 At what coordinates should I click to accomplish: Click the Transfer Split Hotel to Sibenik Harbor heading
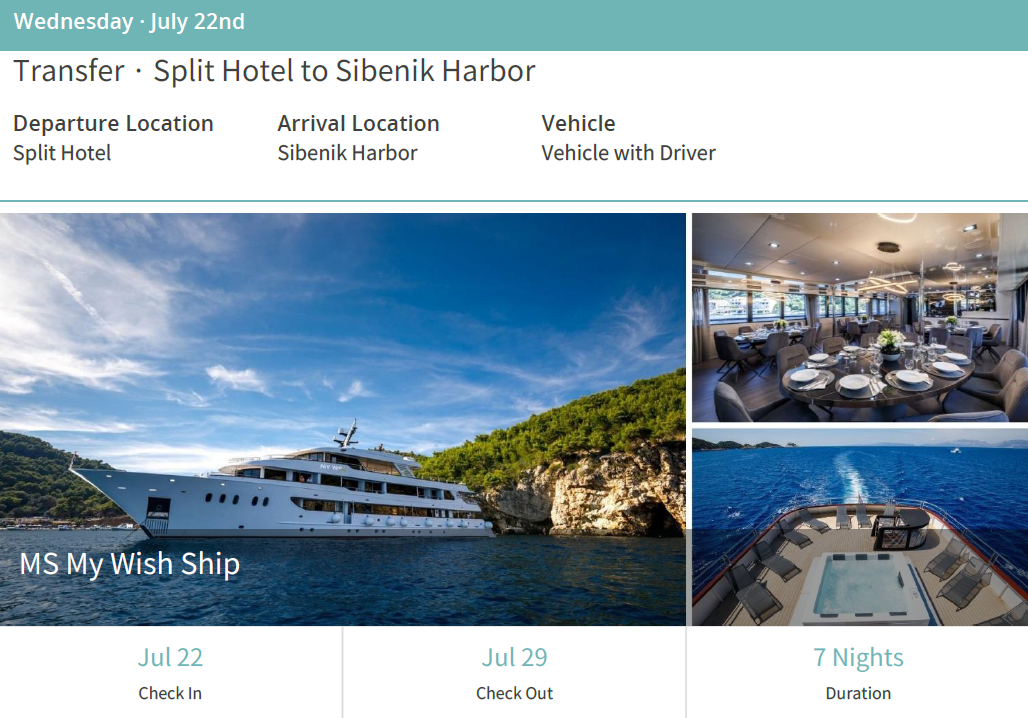click(275, 71)
